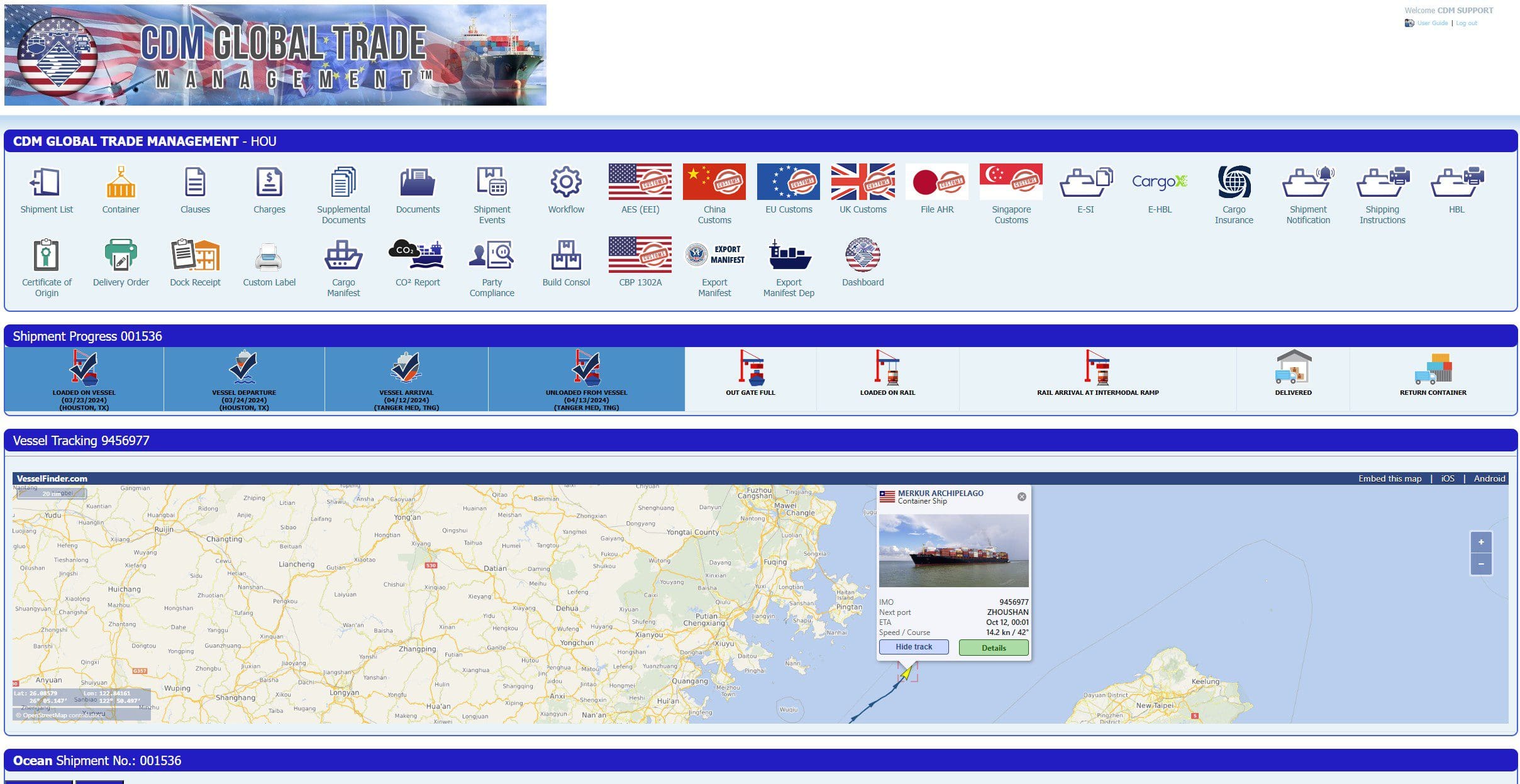
Task: Open Delivery Order
Action: point(121,255)
